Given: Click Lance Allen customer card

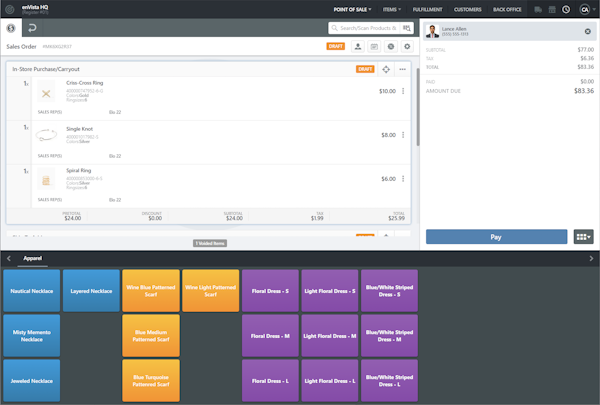Looking at the screenshot, I should pos(510,31).
